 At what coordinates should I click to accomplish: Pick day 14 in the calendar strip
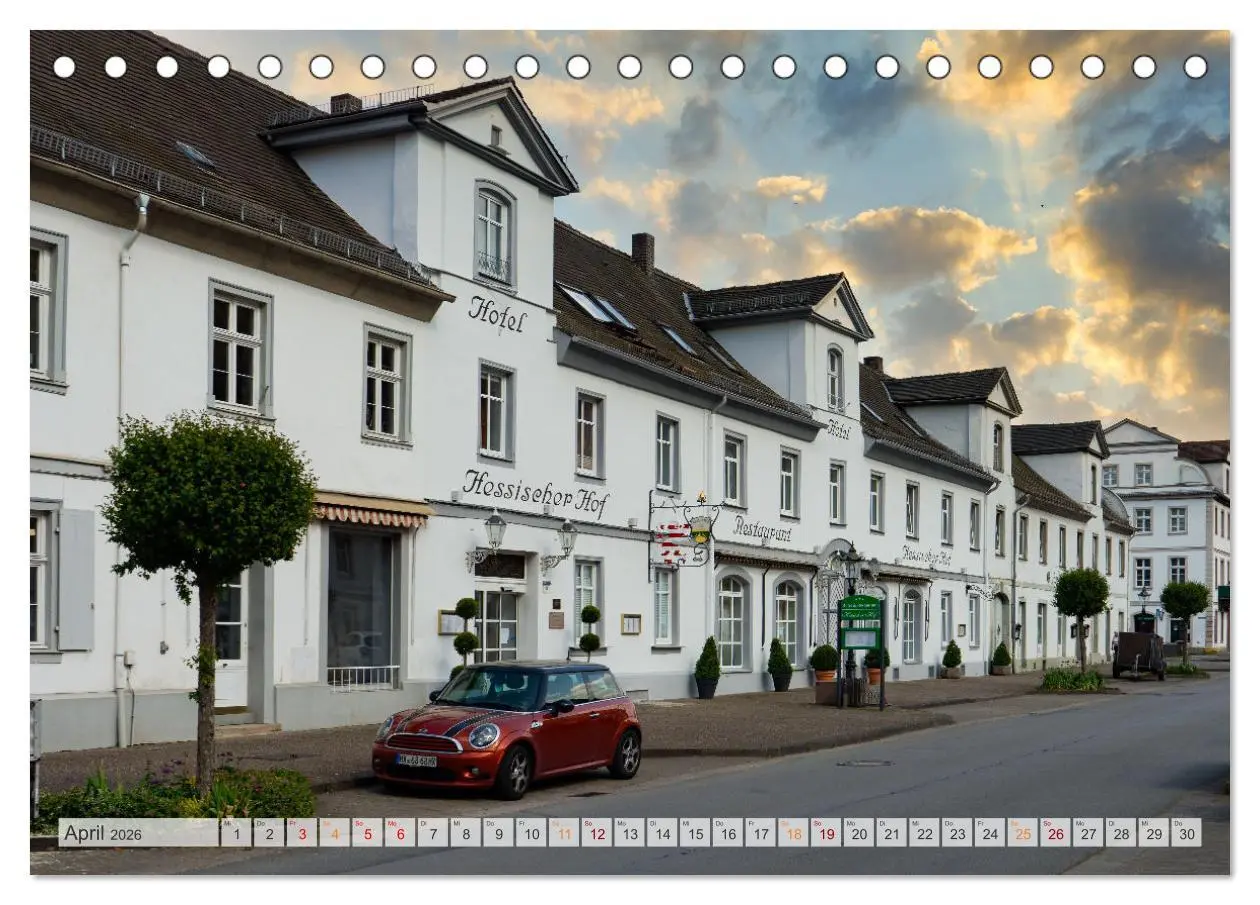point(662,833)
